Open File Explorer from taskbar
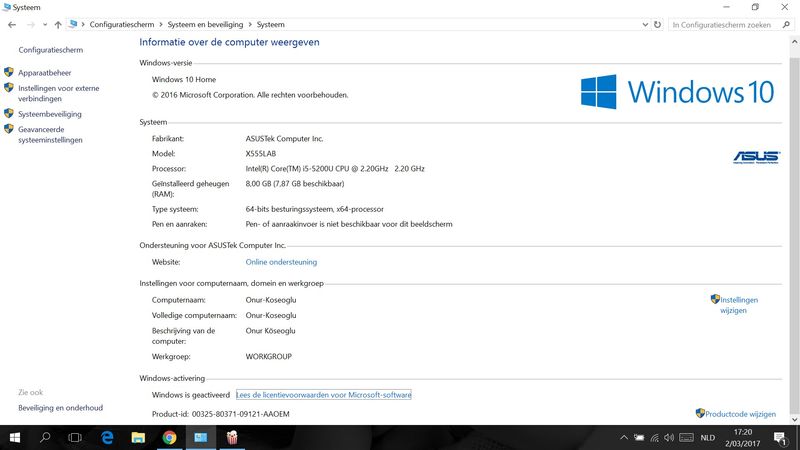Viewport: 800px width, 450px height. (x=138, y=437)
